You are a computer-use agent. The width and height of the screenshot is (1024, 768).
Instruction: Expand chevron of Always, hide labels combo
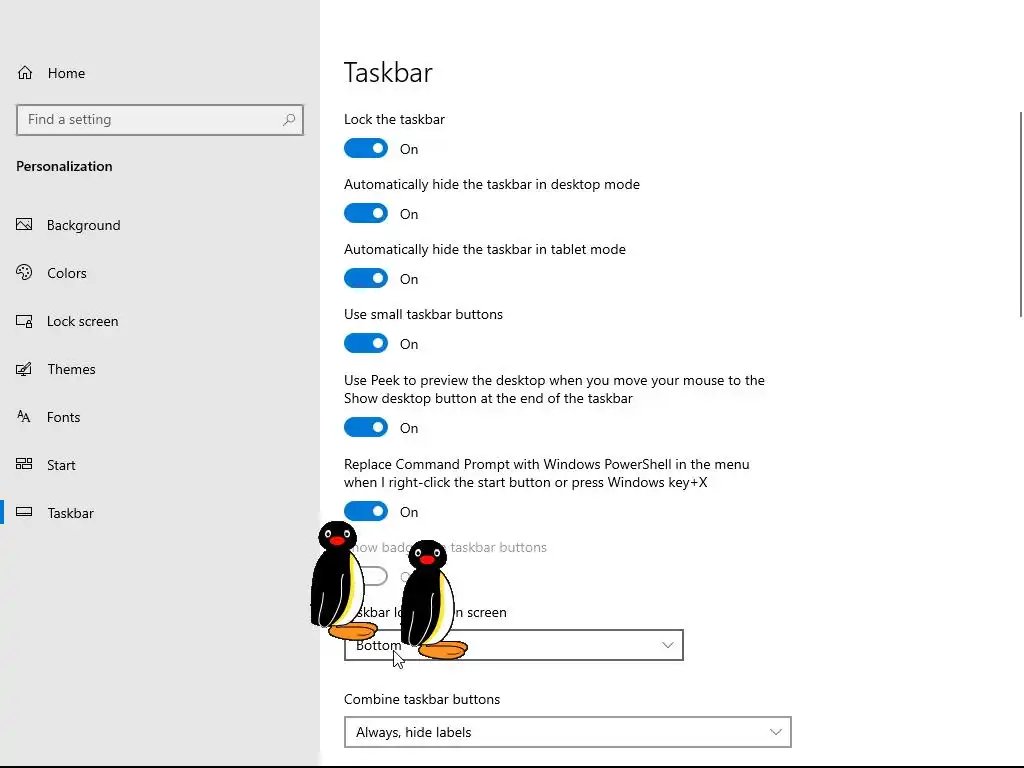point(775,732)
